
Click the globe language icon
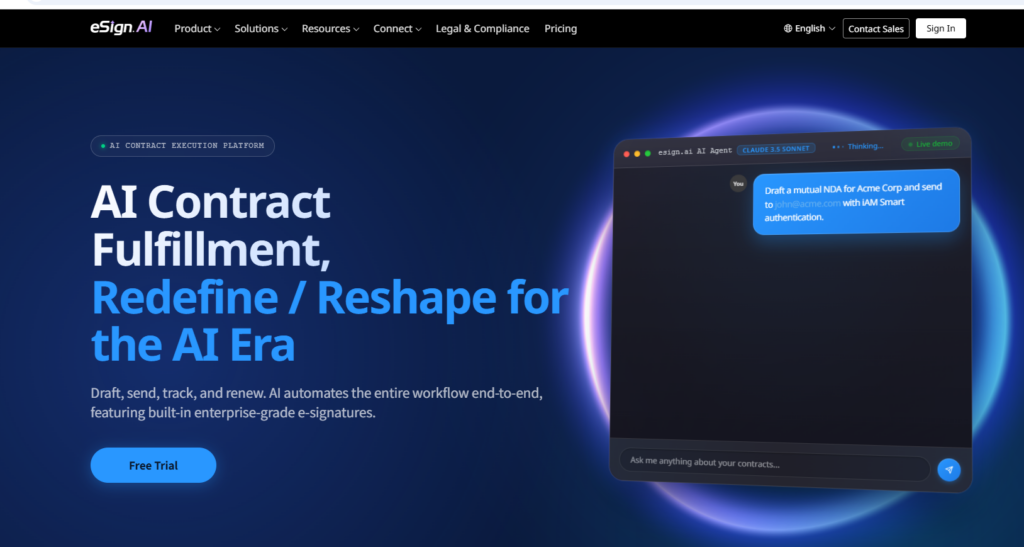pos(788,28)
